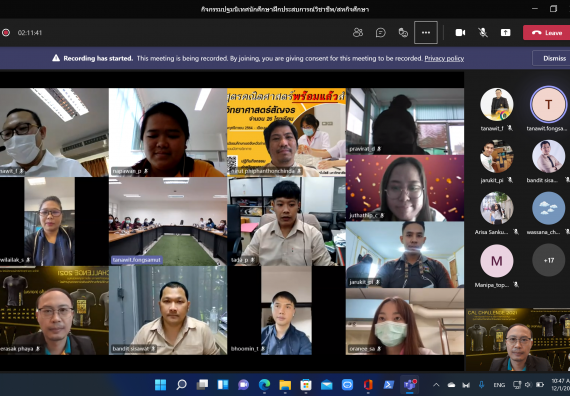This screenshot has height=396, width=570.
Task: Click the OneDrive cloud tray icon
Action: tap(451, 385)
